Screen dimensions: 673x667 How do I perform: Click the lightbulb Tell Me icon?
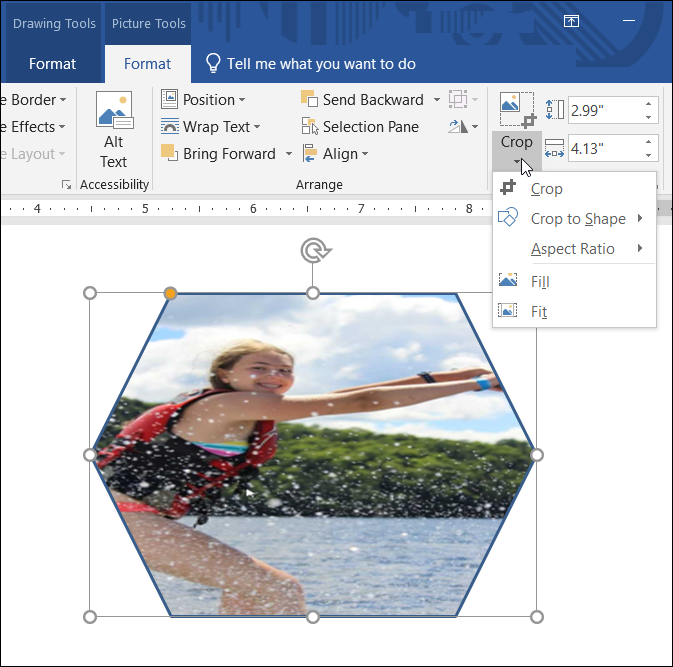pyautogui.click(x=213, y=64)
